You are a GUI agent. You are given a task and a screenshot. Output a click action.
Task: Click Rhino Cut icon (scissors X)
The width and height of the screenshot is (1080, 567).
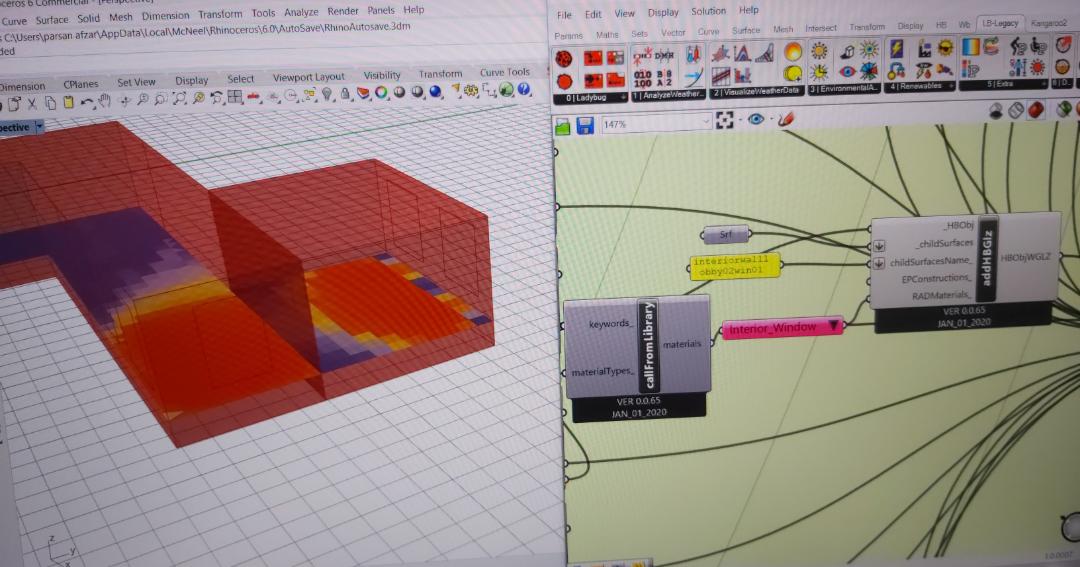coord(32,104)
